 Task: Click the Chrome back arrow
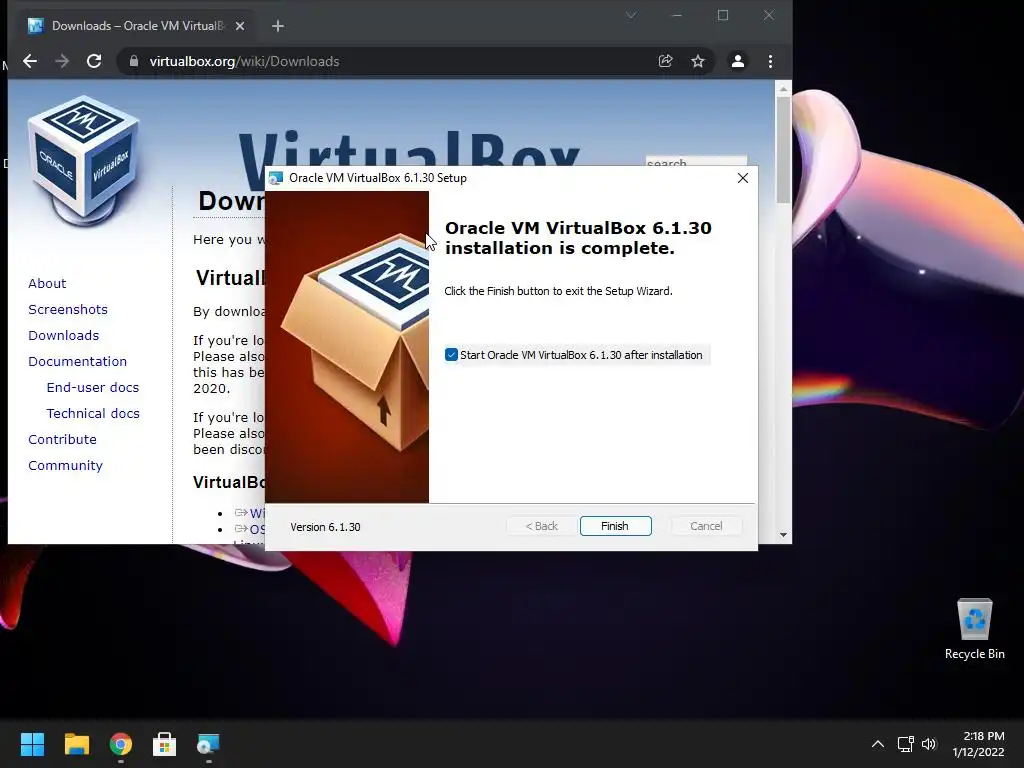tap(30, 61)
